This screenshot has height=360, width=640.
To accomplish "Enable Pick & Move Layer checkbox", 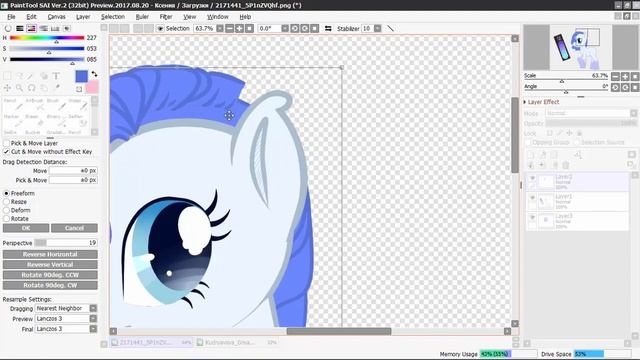I will (x=6, y=143).
